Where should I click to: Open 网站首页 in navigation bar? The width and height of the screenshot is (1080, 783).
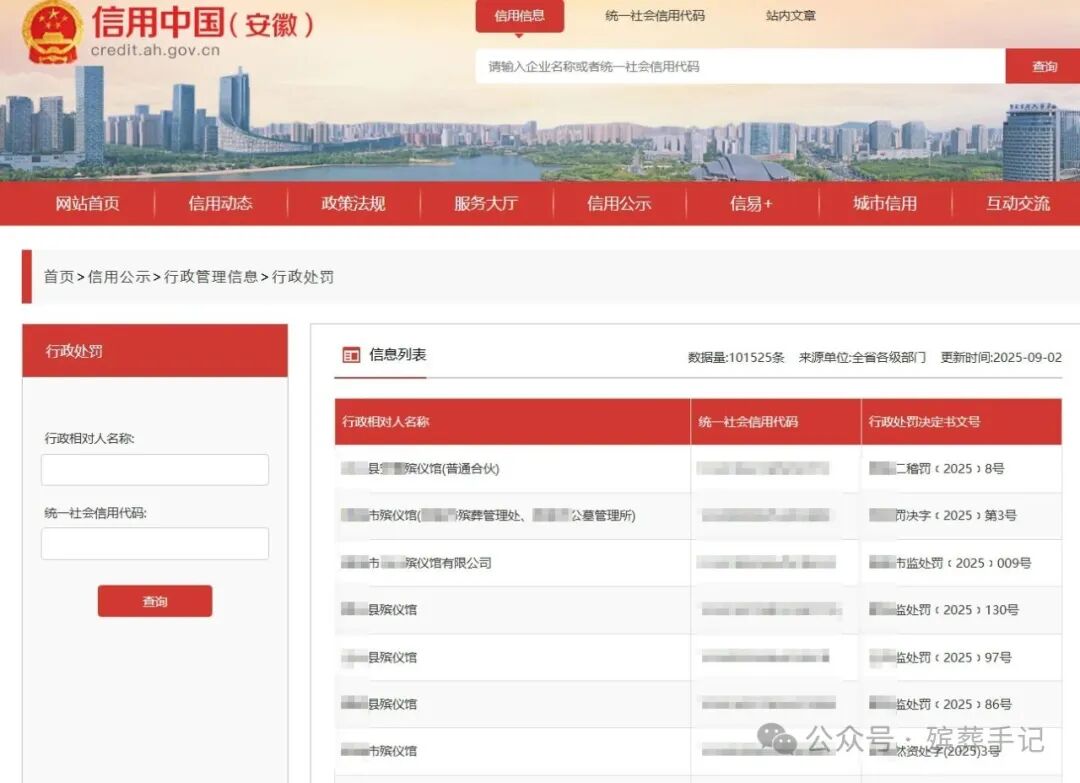88,204
